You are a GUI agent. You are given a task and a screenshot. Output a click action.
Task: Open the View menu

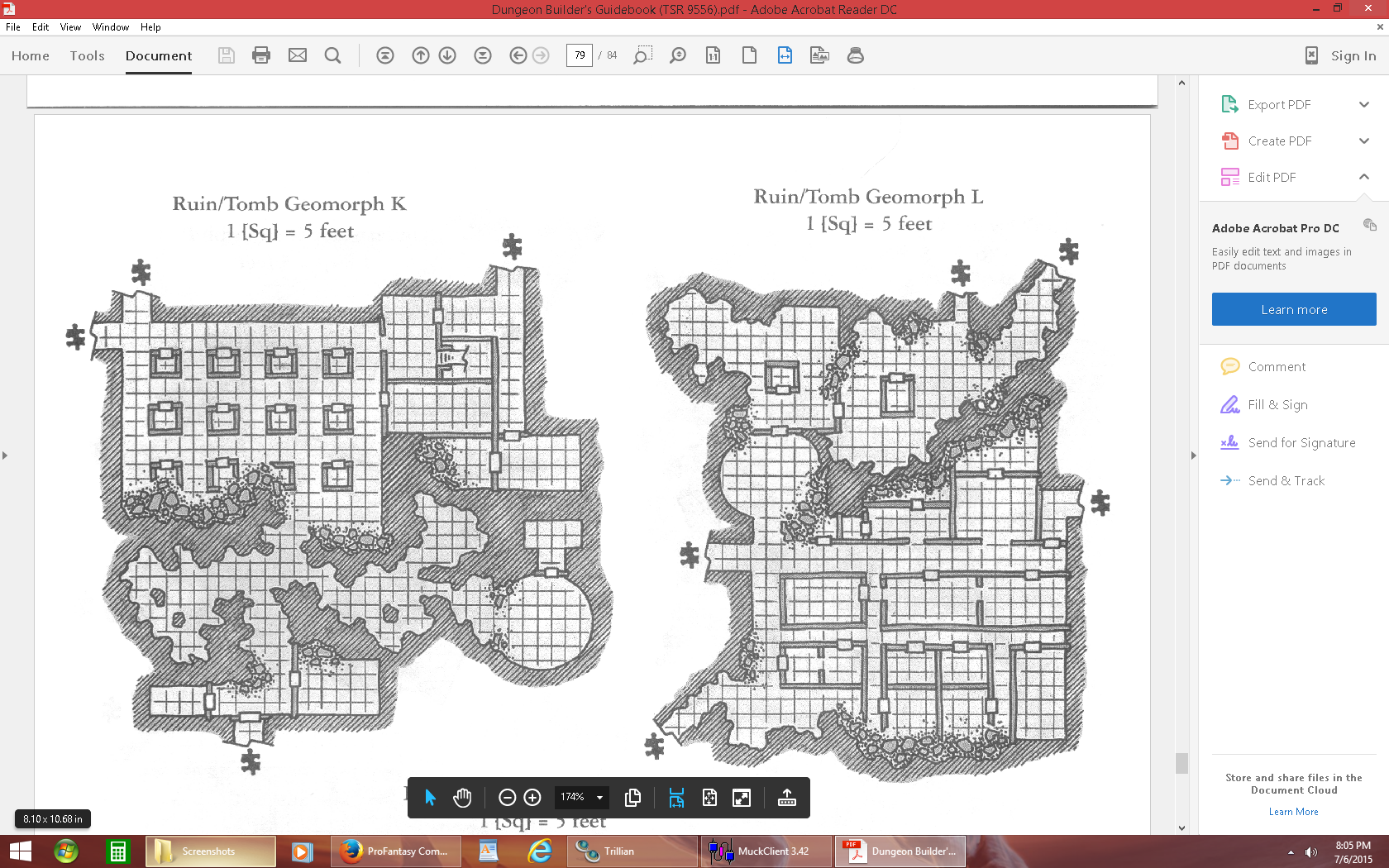pyautogui.click(x=70, y=27)
